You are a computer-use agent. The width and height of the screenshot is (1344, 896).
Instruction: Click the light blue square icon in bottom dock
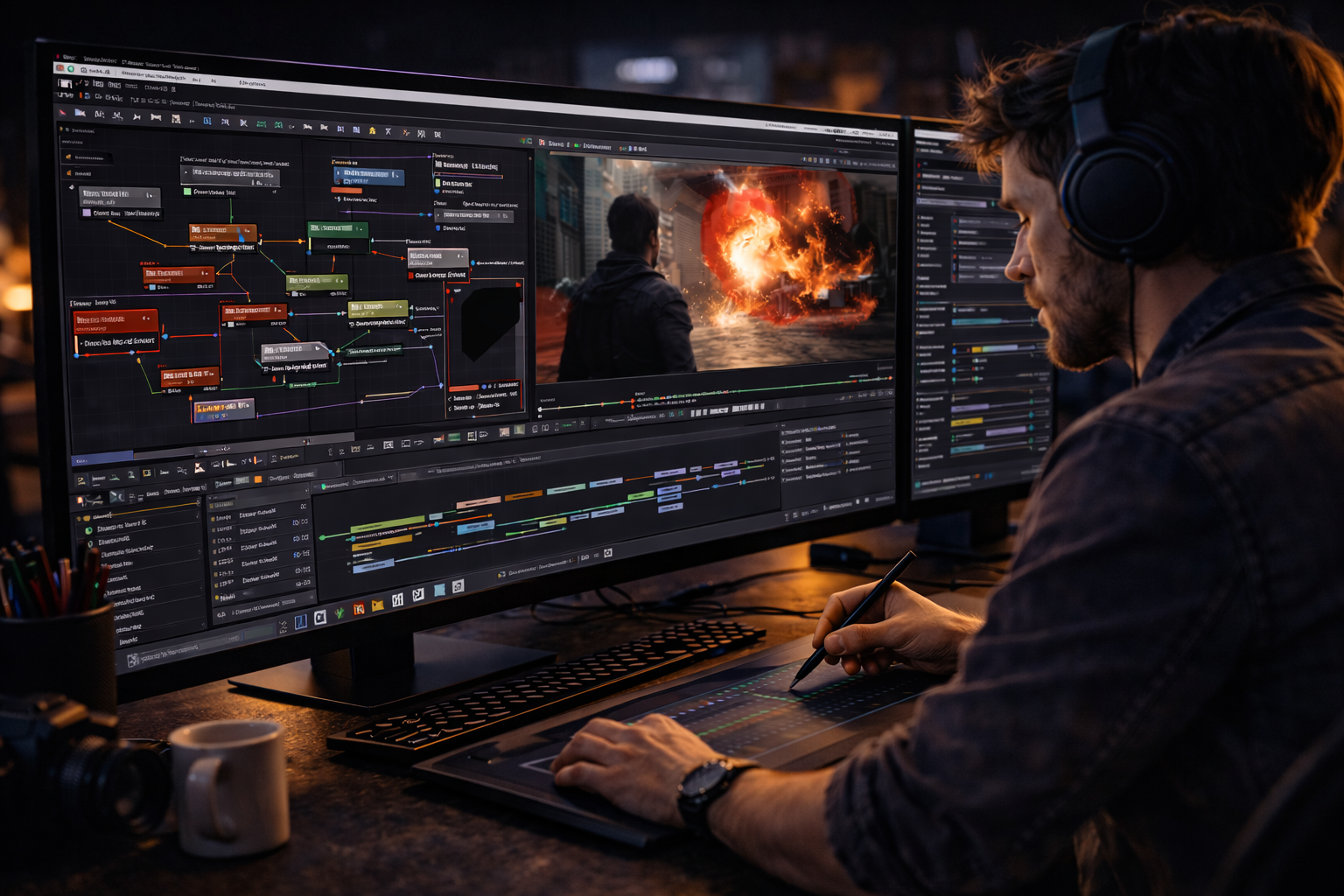pos(439,591)
